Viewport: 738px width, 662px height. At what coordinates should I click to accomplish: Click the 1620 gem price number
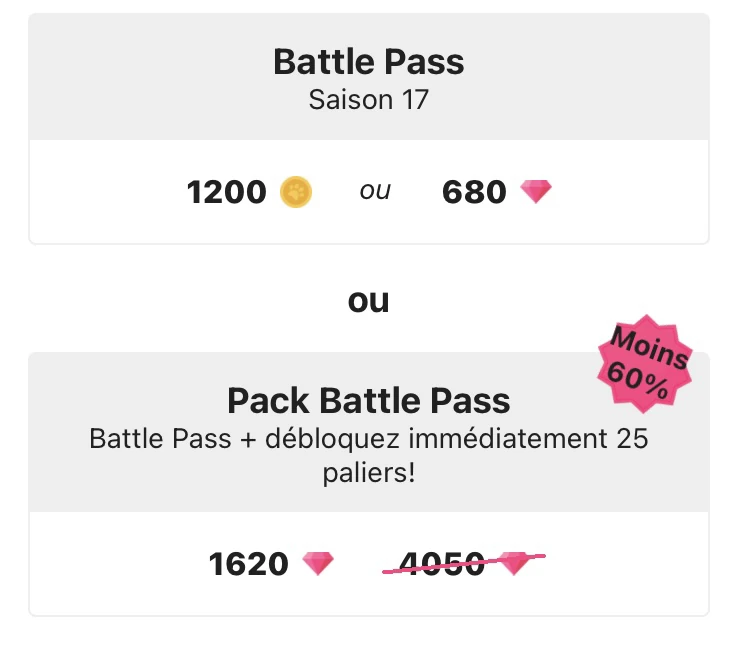(249, 564)
